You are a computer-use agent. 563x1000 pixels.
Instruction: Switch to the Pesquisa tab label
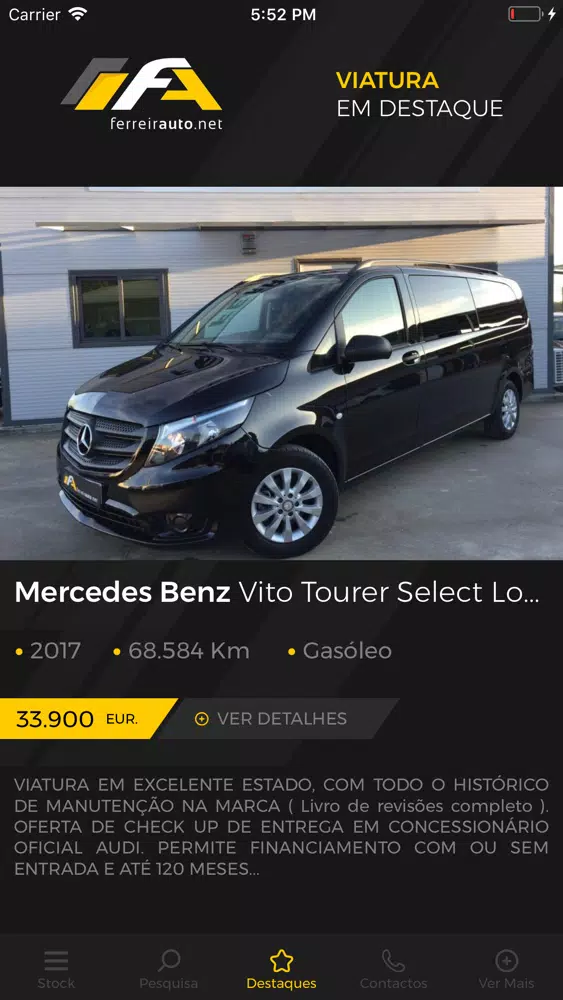tap(169, 983)
